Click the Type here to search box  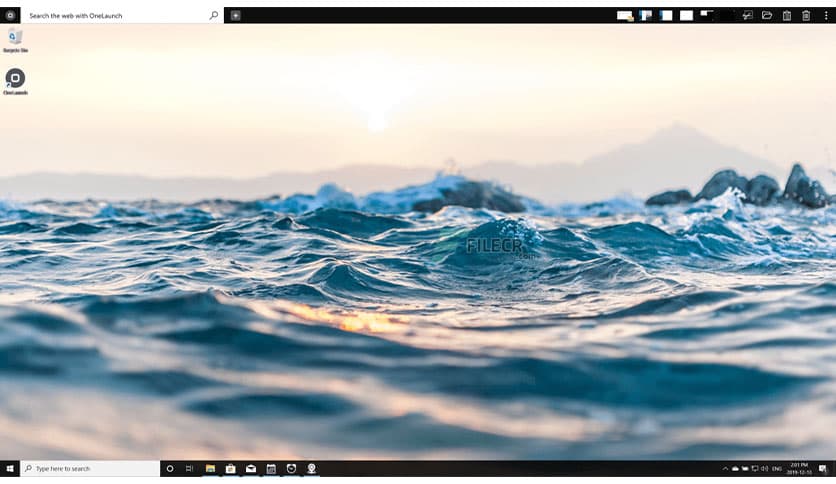[90, 468]
